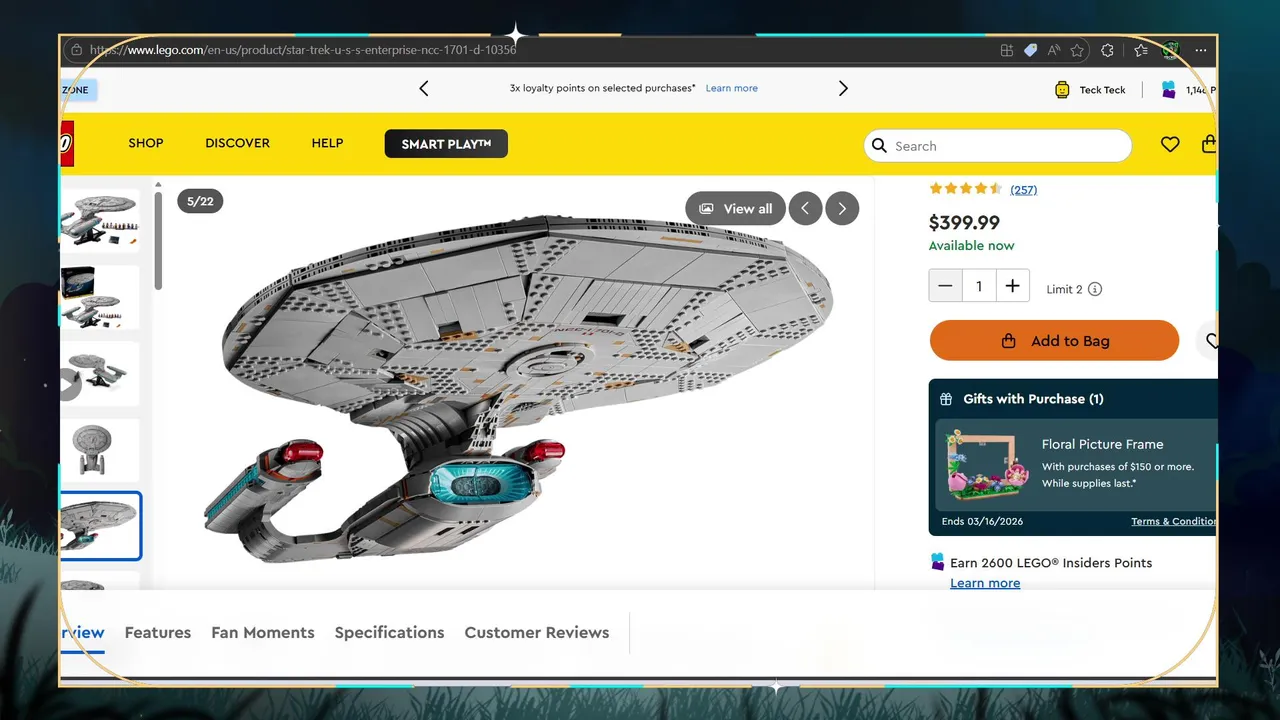Screen dimensions: 1280x720
Task: Open the shopping price tag icon
Action: (x=1030, y=50)
